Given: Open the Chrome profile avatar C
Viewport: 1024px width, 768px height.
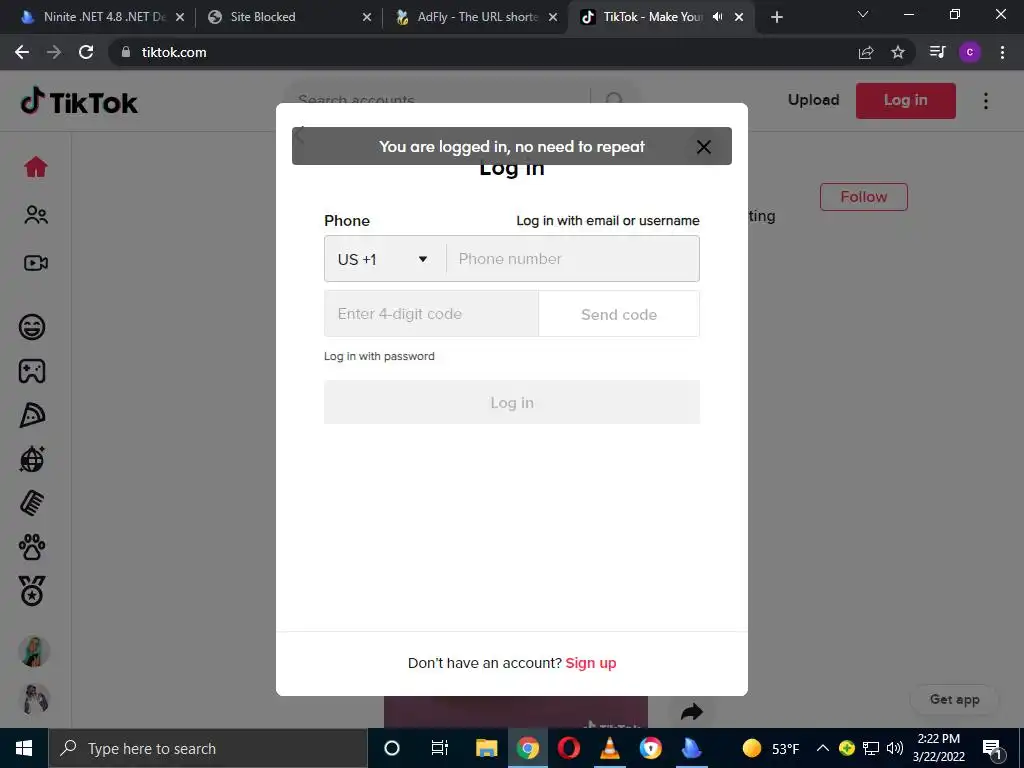Looking at the screenshot, I should click(970, 52).
